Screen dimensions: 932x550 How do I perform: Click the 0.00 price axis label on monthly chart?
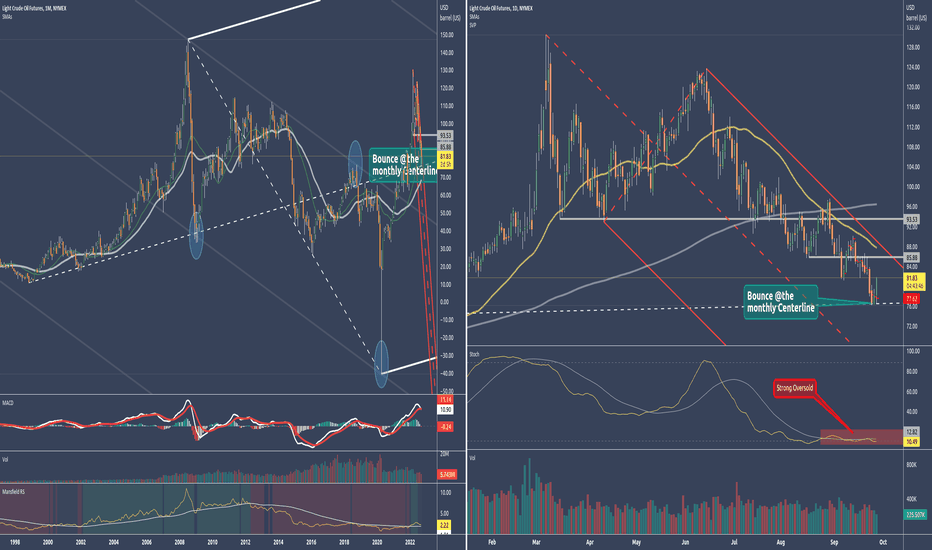(444, 302)
